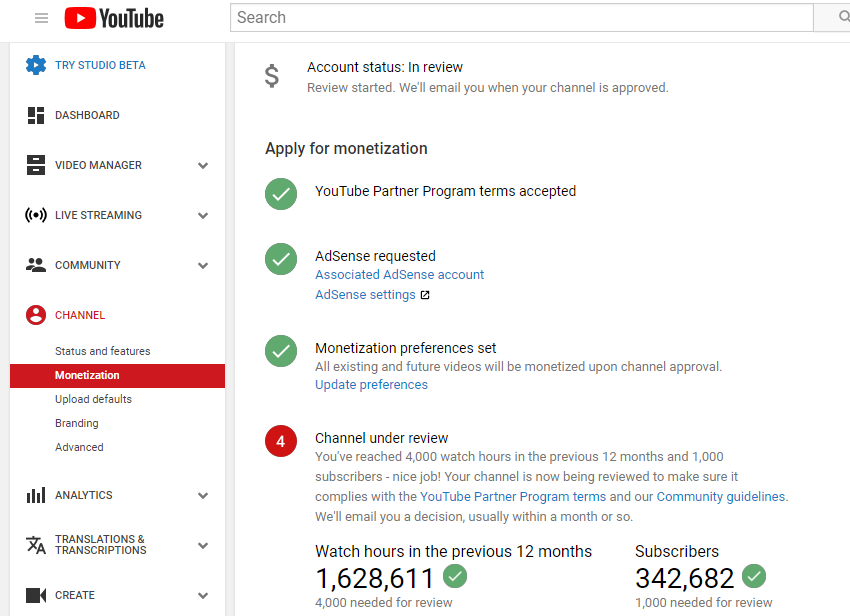Click the Studio Beta gear icon
Viewport: 850px width, 616px height.
coord(36,65)
